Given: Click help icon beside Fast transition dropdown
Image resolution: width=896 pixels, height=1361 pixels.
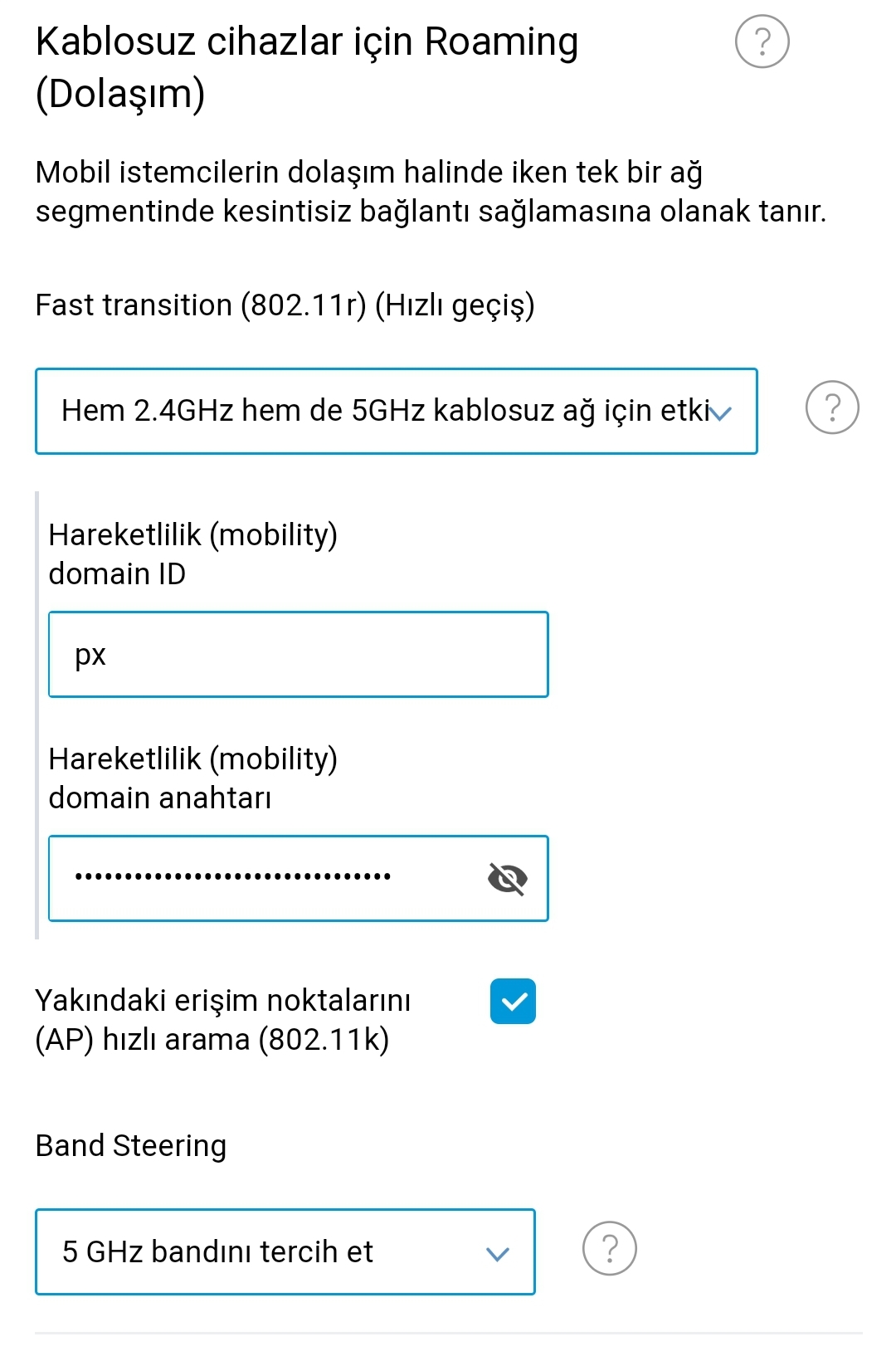Looking at the screenshot, I should pos(832,407).
